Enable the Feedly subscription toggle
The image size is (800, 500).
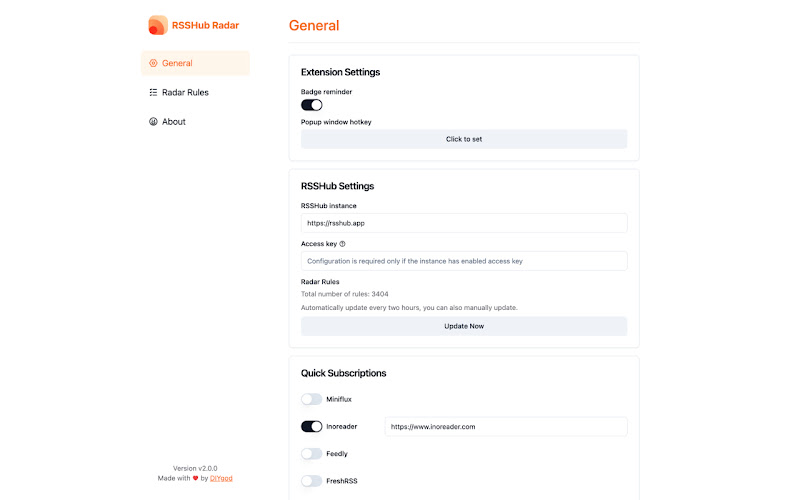pos(312,454)
